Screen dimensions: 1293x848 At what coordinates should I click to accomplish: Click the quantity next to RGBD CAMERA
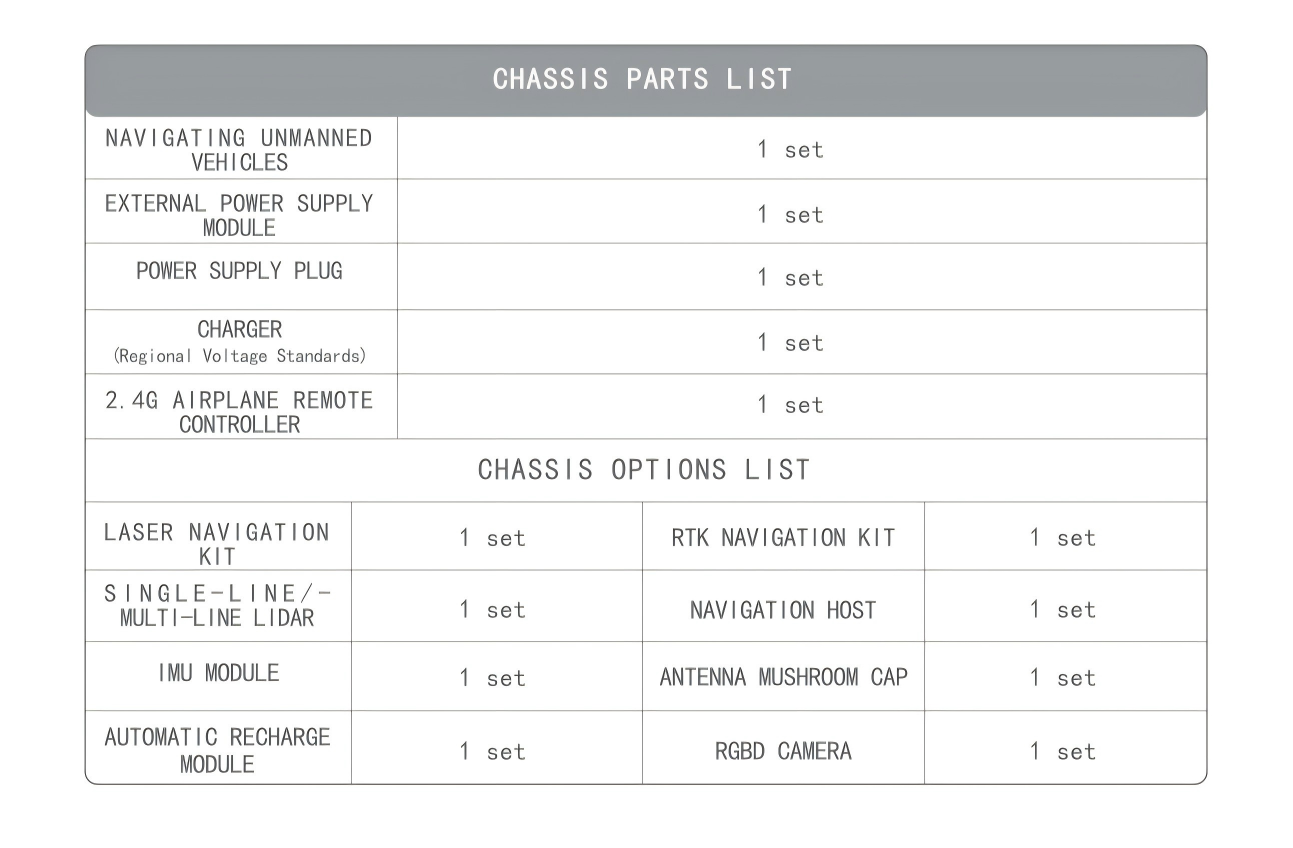[1063, 752]
